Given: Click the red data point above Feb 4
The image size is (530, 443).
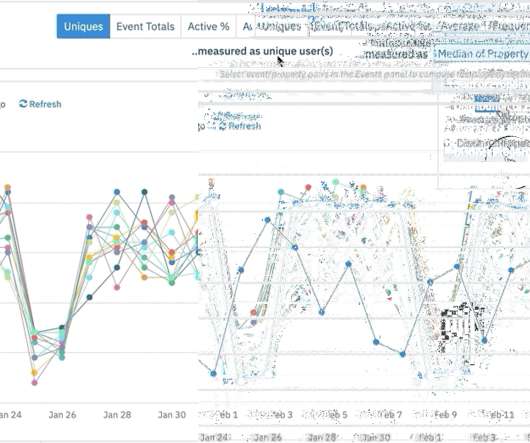Looking at the screenshot, I should (x=308, y=187).
